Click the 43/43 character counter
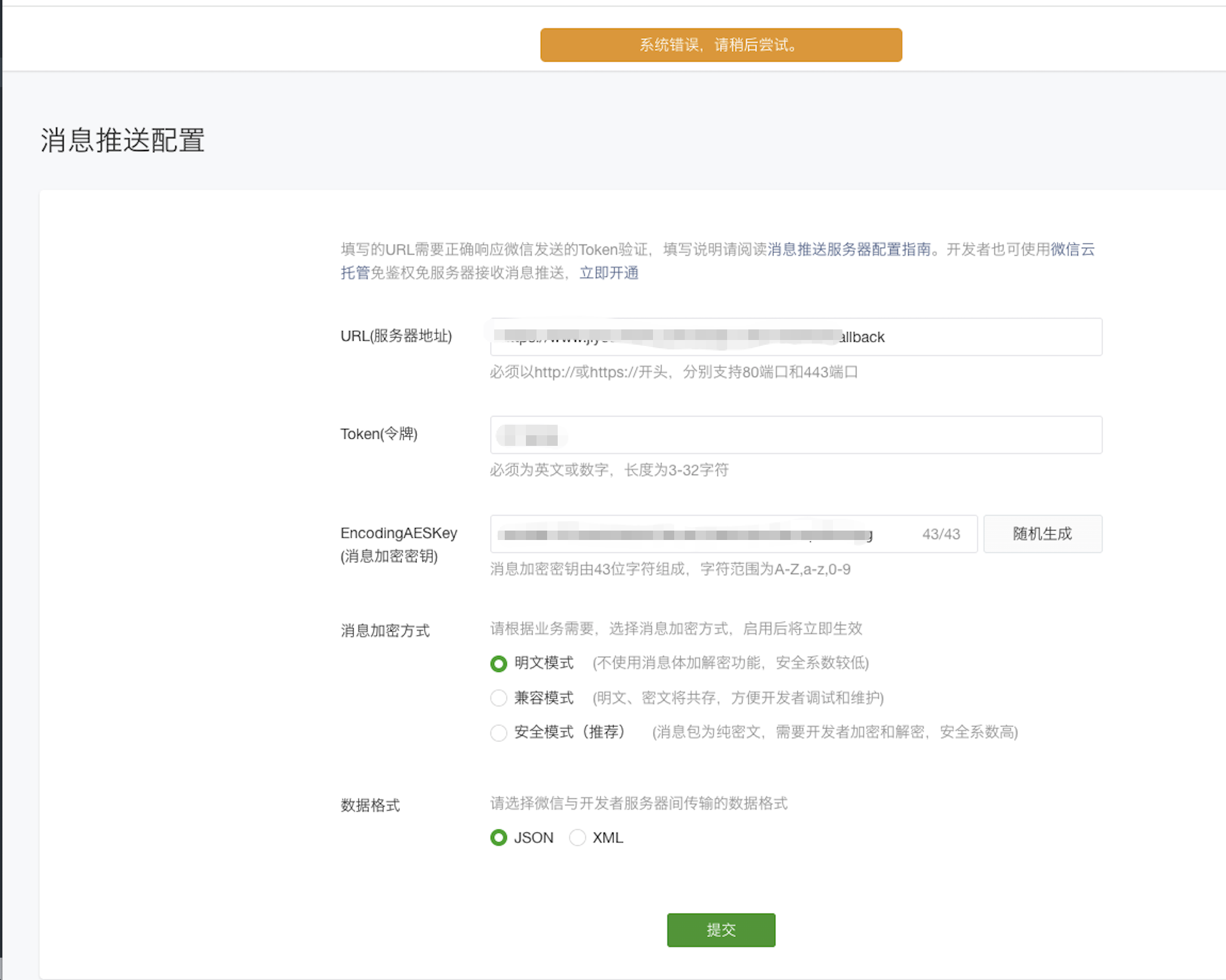 tap(941, 534)
